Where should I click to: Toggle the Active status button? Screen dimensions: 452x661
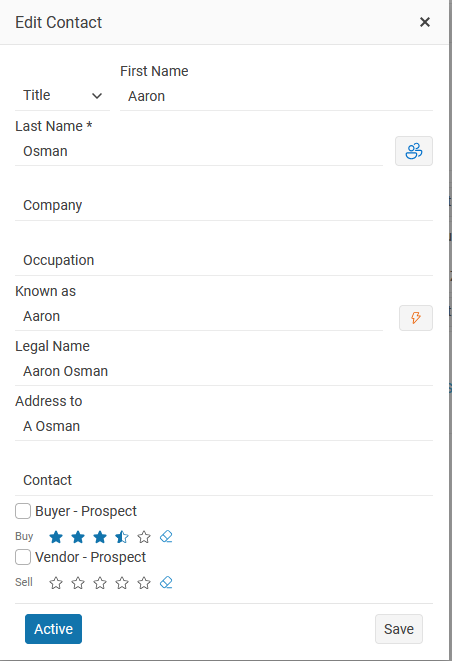pos(54,629)
